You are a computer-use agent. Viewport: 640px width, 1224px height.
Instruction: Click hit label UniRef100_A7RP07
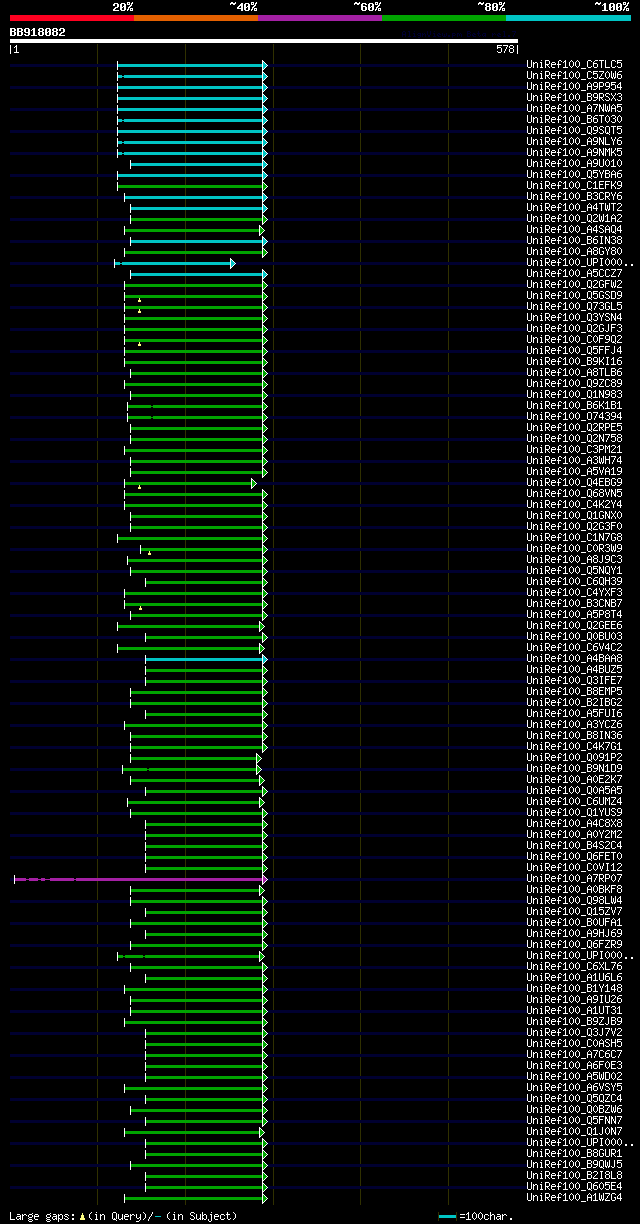(574, 879)
